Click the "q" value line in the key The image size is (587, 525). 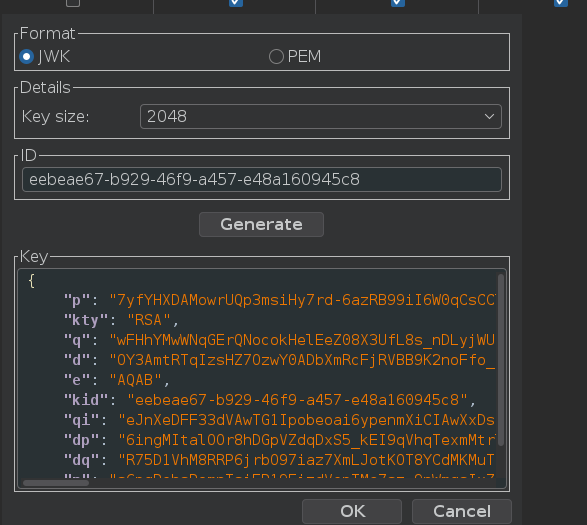tap(280, 340)
